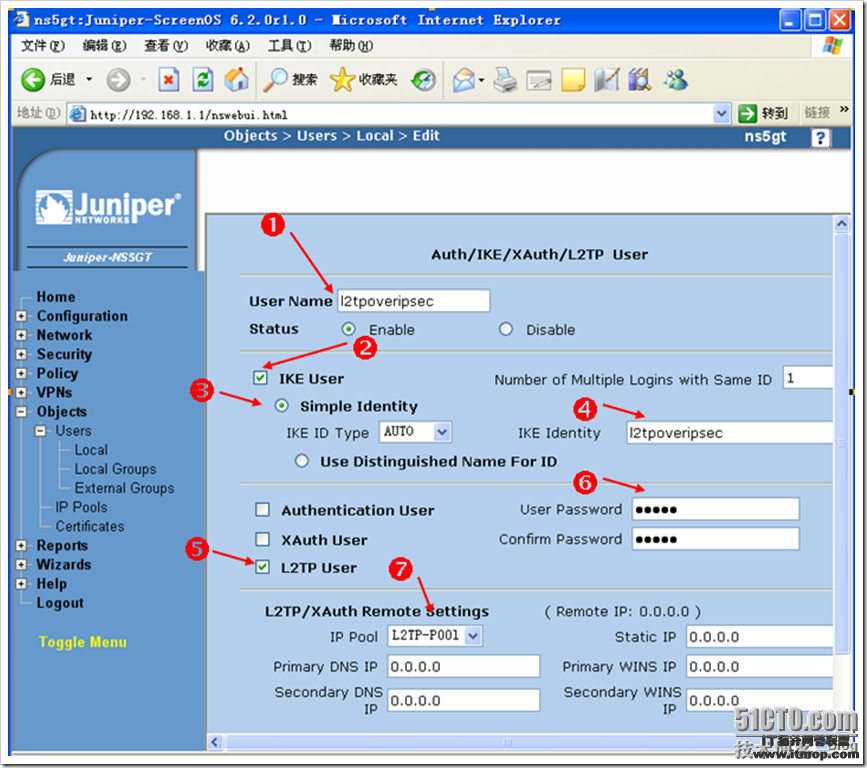
Task: Check the Authentication User checkbox
Action: 263,510
